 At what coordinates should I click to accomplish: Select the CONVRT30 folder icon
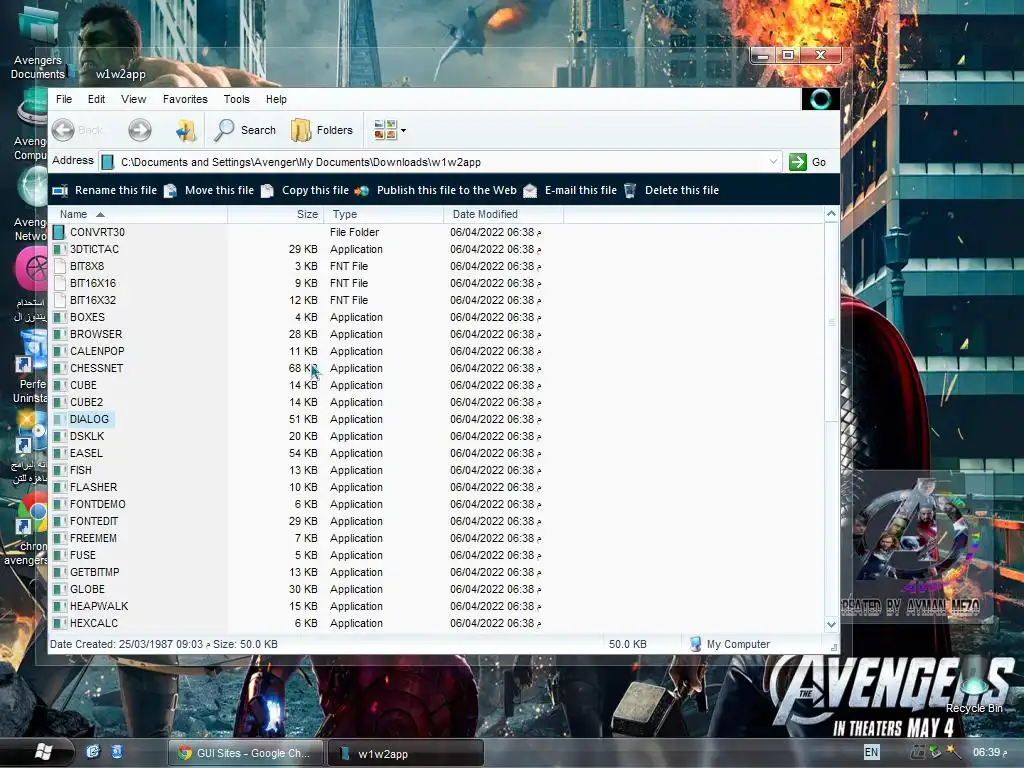coord(59,232)
